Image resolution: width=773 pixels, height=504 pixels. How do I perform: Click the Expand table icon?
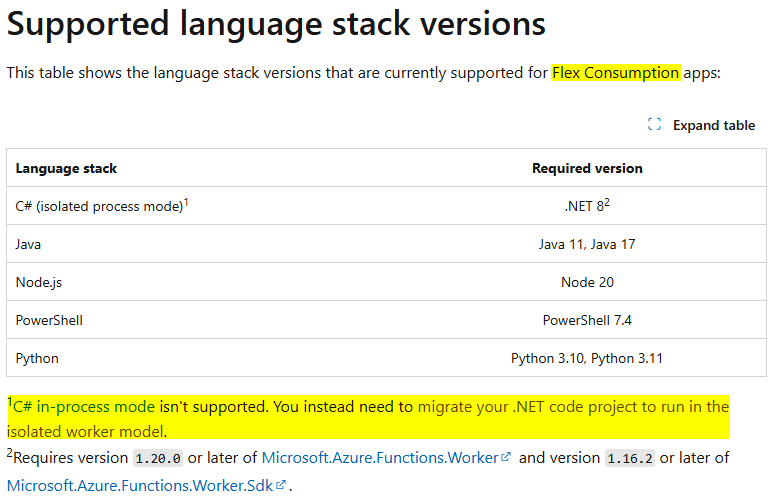(655, 125)
